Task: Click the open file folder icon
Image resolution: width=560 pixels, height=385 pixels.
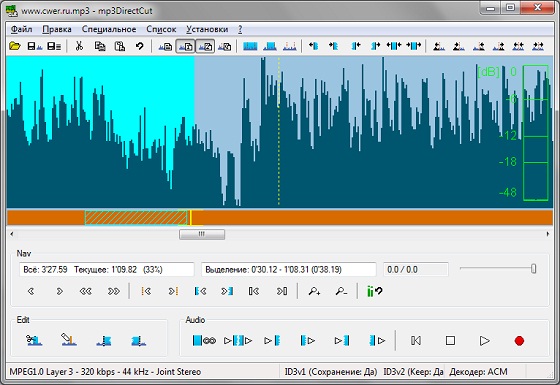Action: 15,46
